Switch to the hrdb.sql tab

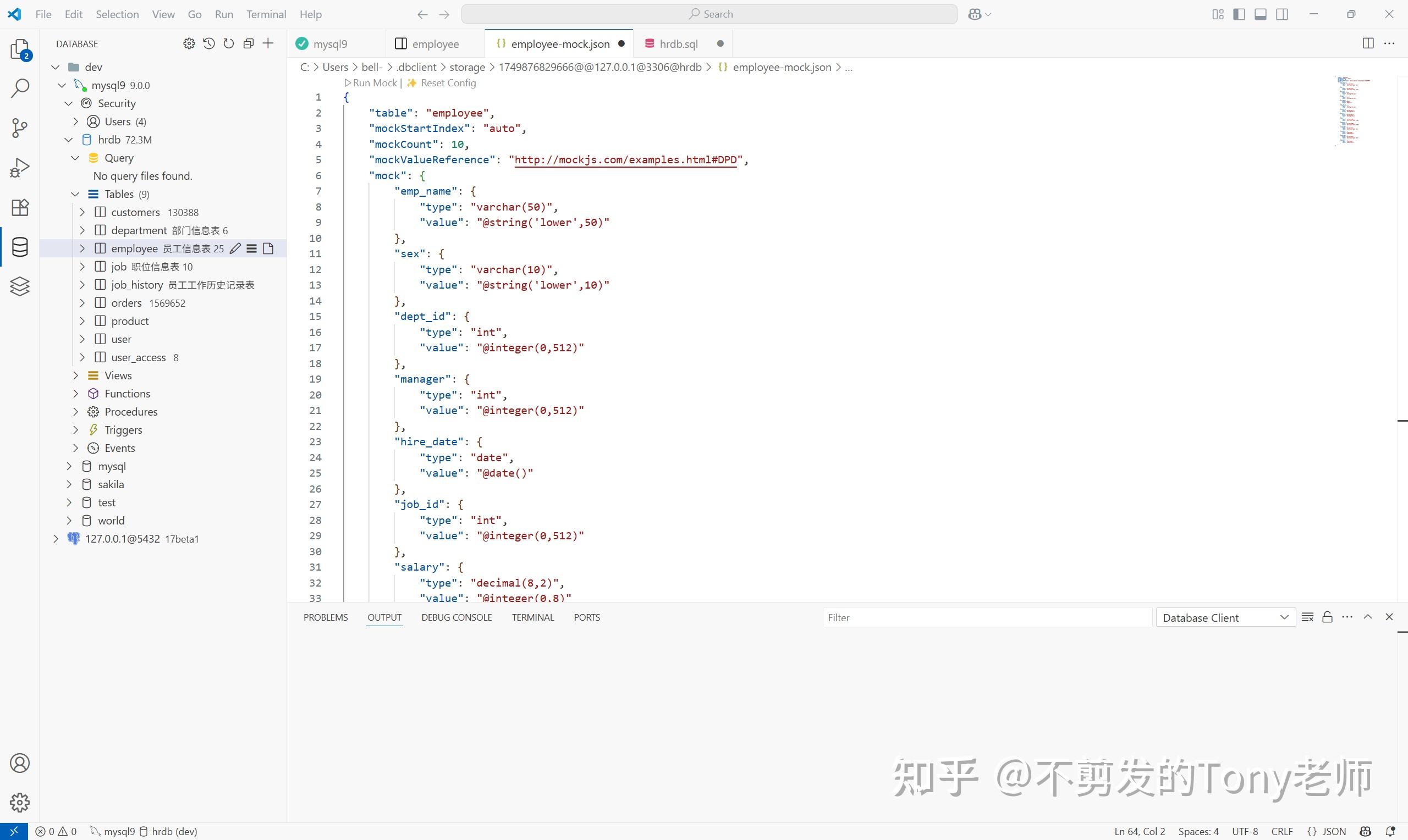[679, 43]
